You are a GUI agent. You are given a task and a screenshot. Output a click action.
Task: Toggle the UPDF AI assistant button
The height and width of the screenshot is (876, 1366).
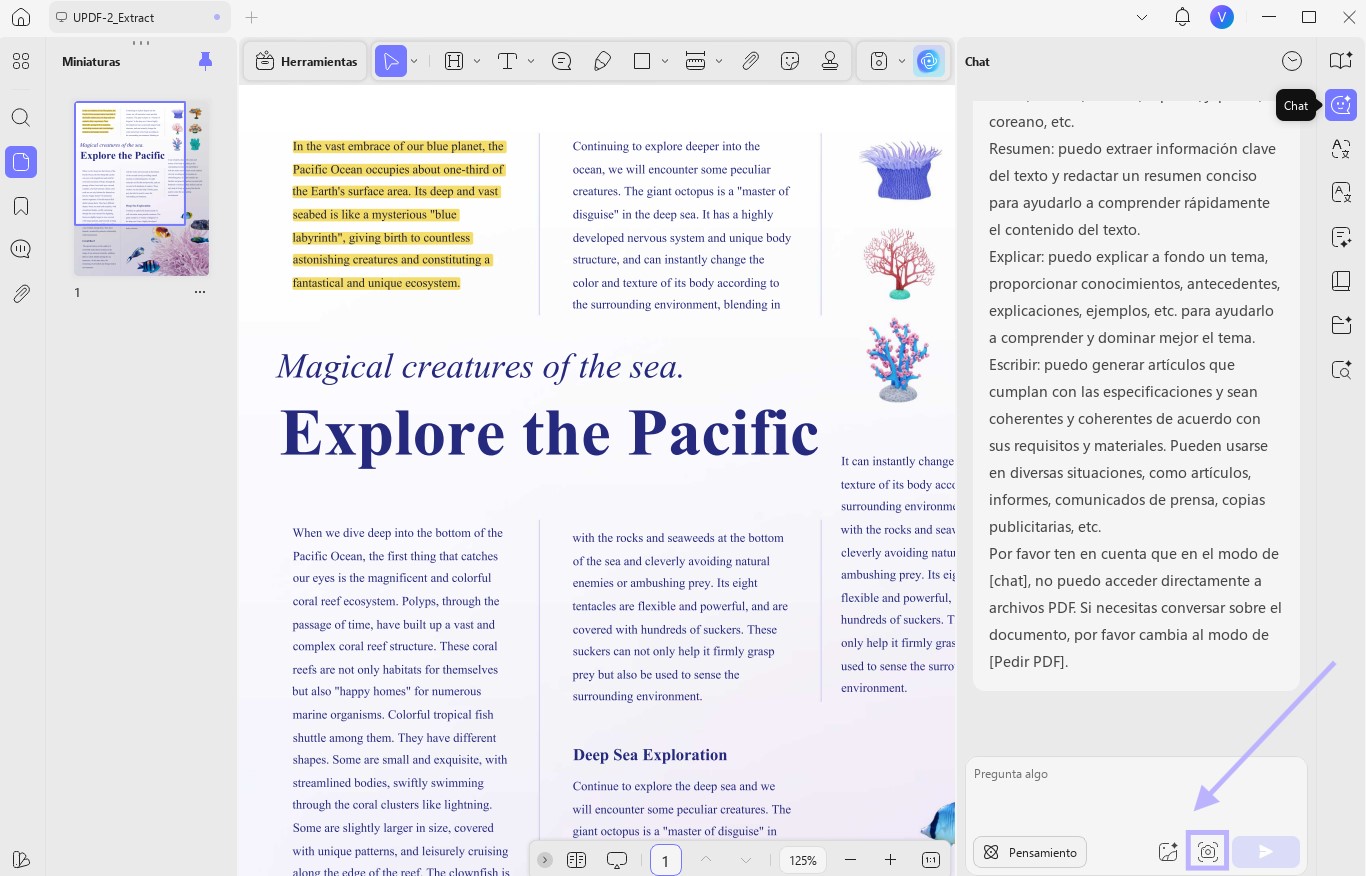pos(929,62)
